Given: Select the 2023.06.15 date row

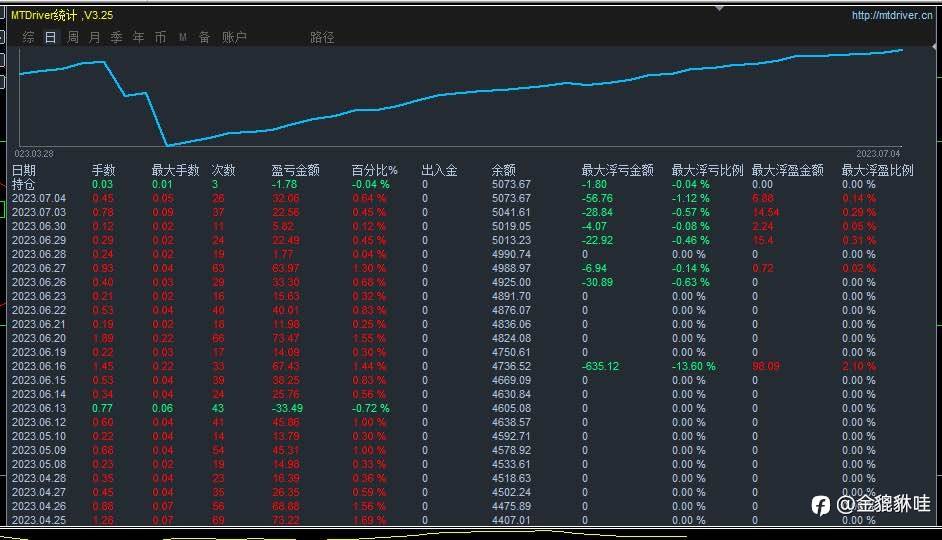Looking at the screenshot, I should (x=38, y=380).
